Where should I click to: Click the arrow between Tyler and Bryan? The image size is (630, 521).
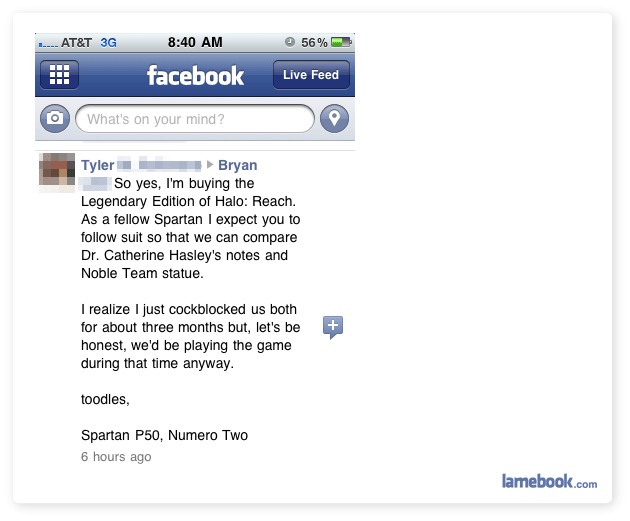pos(210,165)
